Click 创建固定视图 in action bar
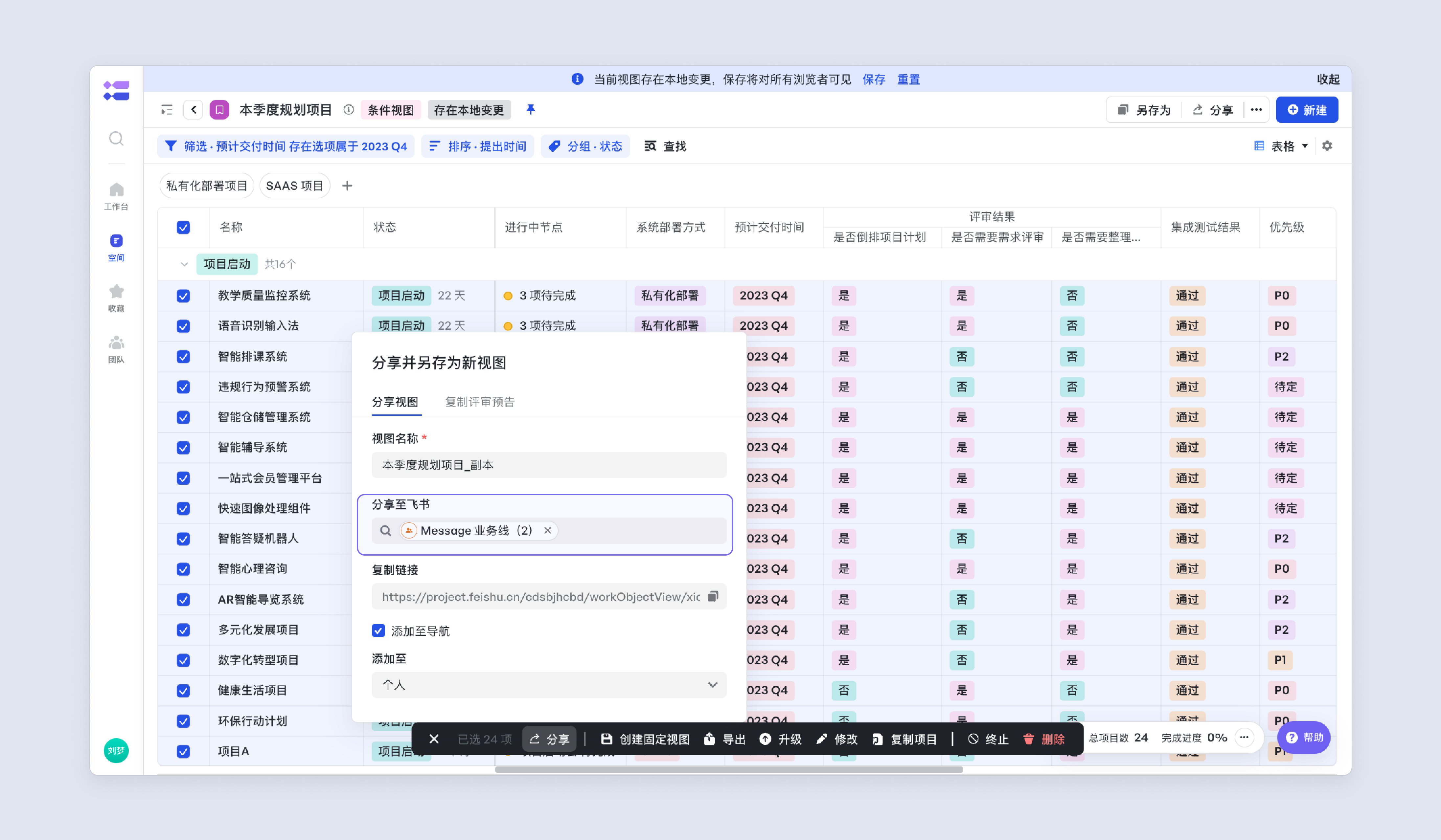Screen dimensions: 1441x840 tap(645, 739)
